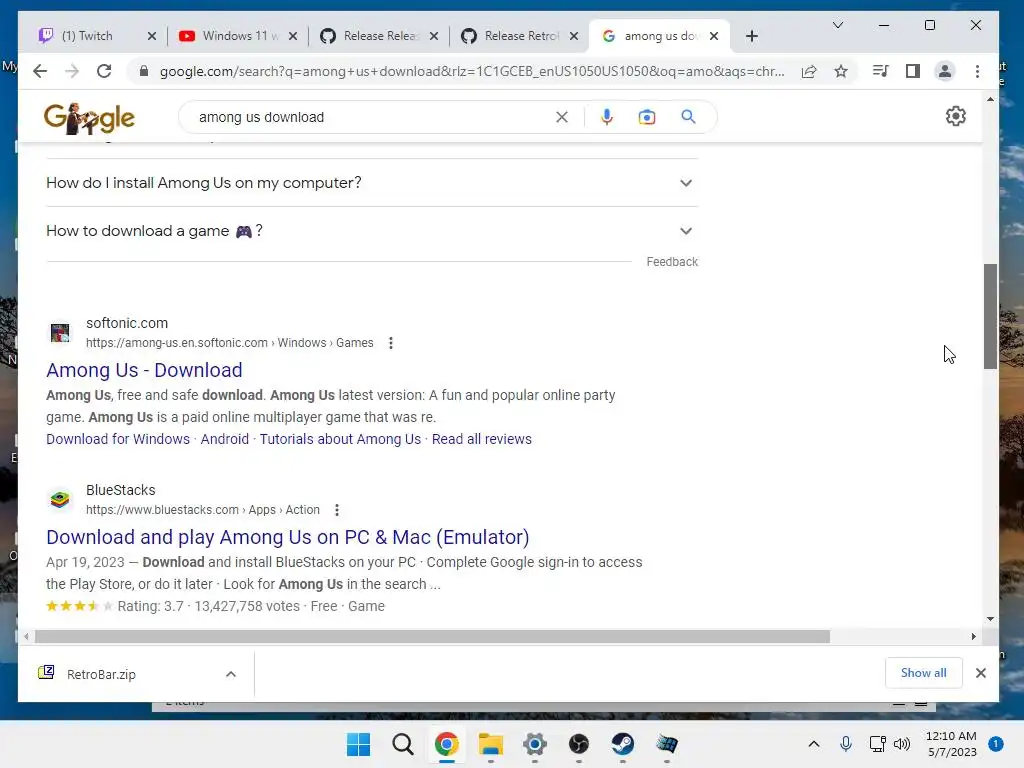Search by image with camera icon
The height and width of the screenshot is (768, 1024).
[x=647, y=117]
